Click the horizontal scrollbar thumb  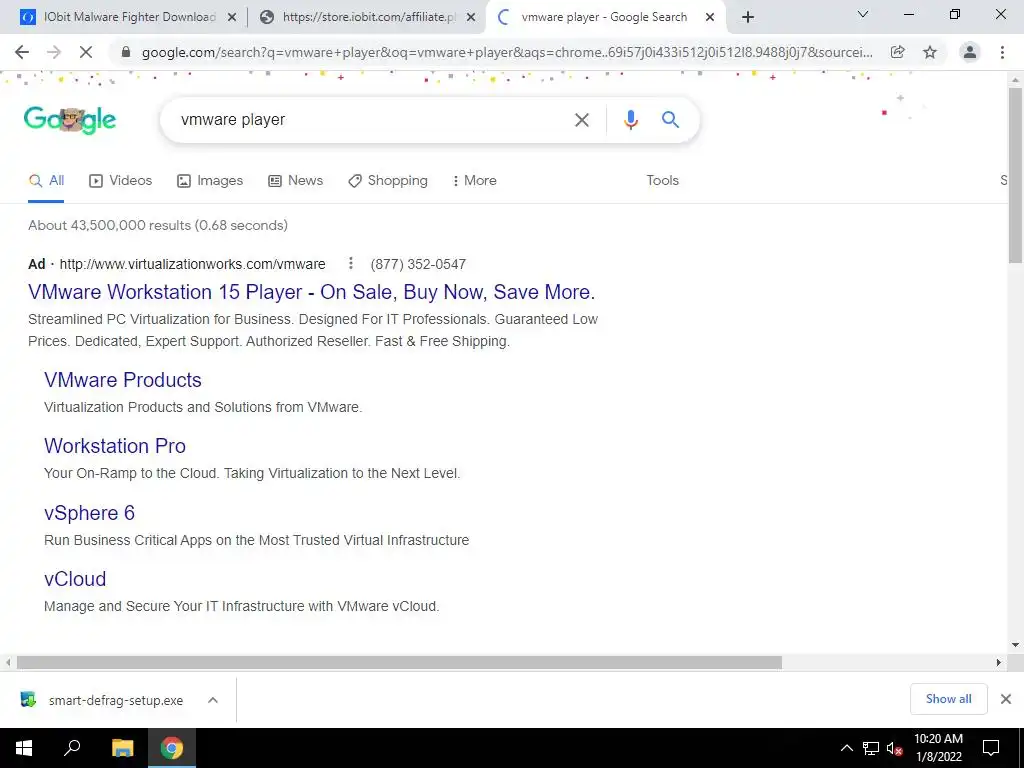click(399, 662)
